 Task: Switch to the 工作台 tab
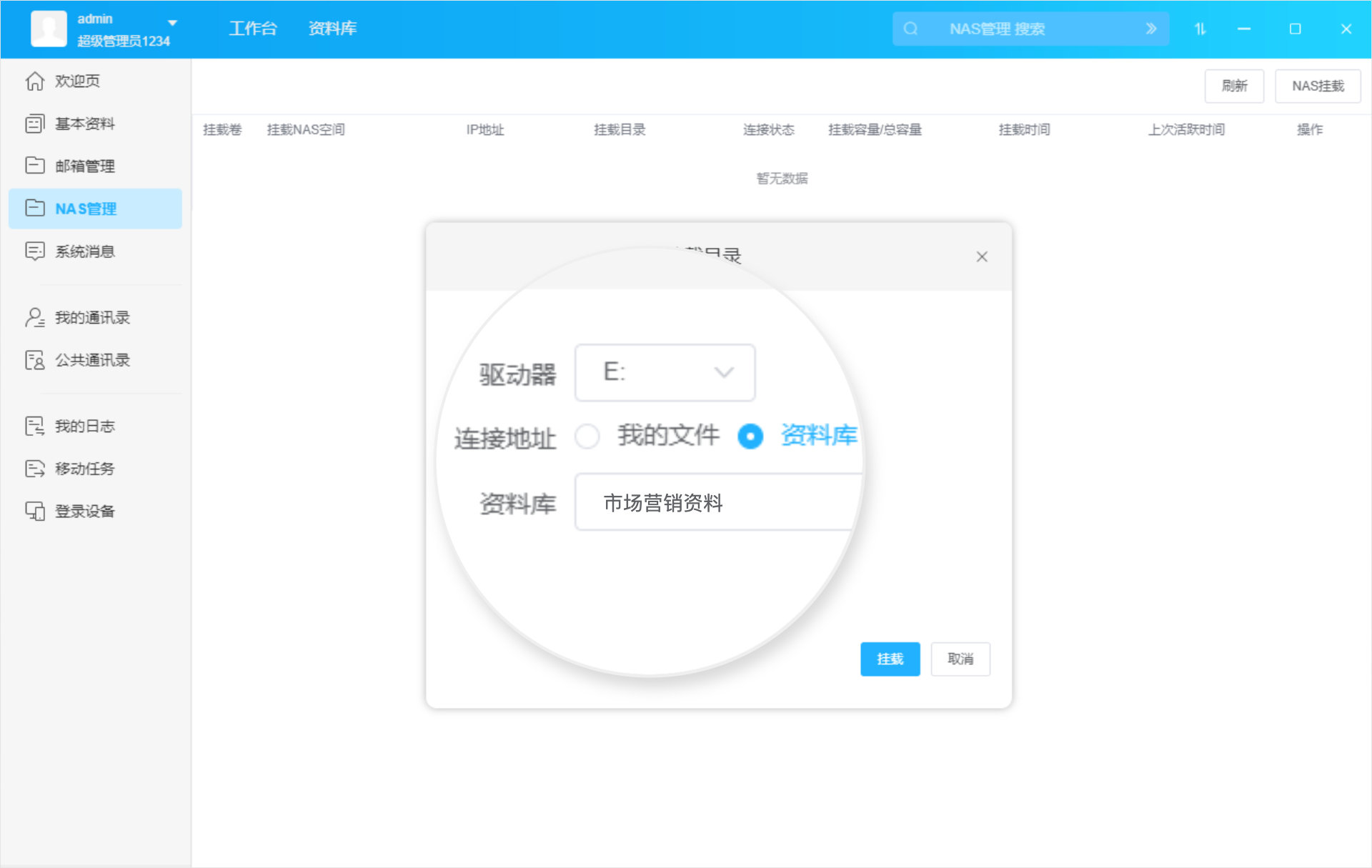(x=253, y=29)
